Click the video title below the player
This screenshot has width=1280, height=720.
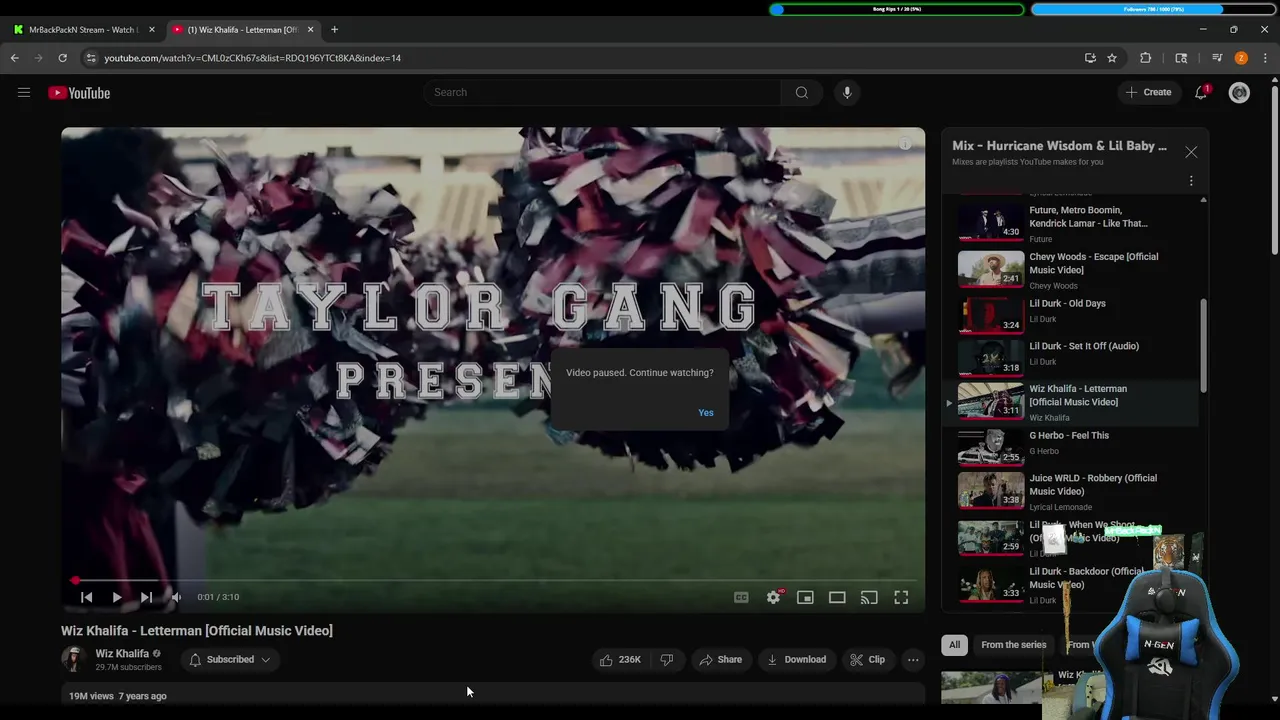tap(197, 631)
